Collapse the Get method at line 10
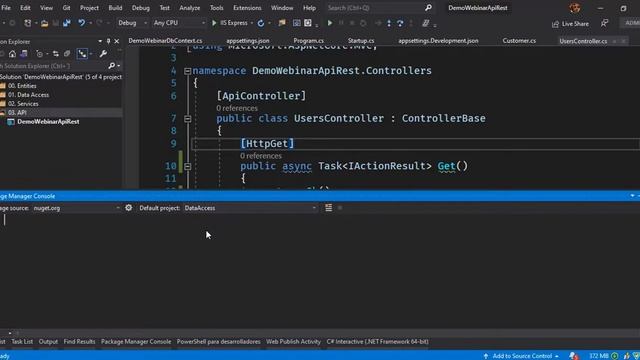 point(188,167)
